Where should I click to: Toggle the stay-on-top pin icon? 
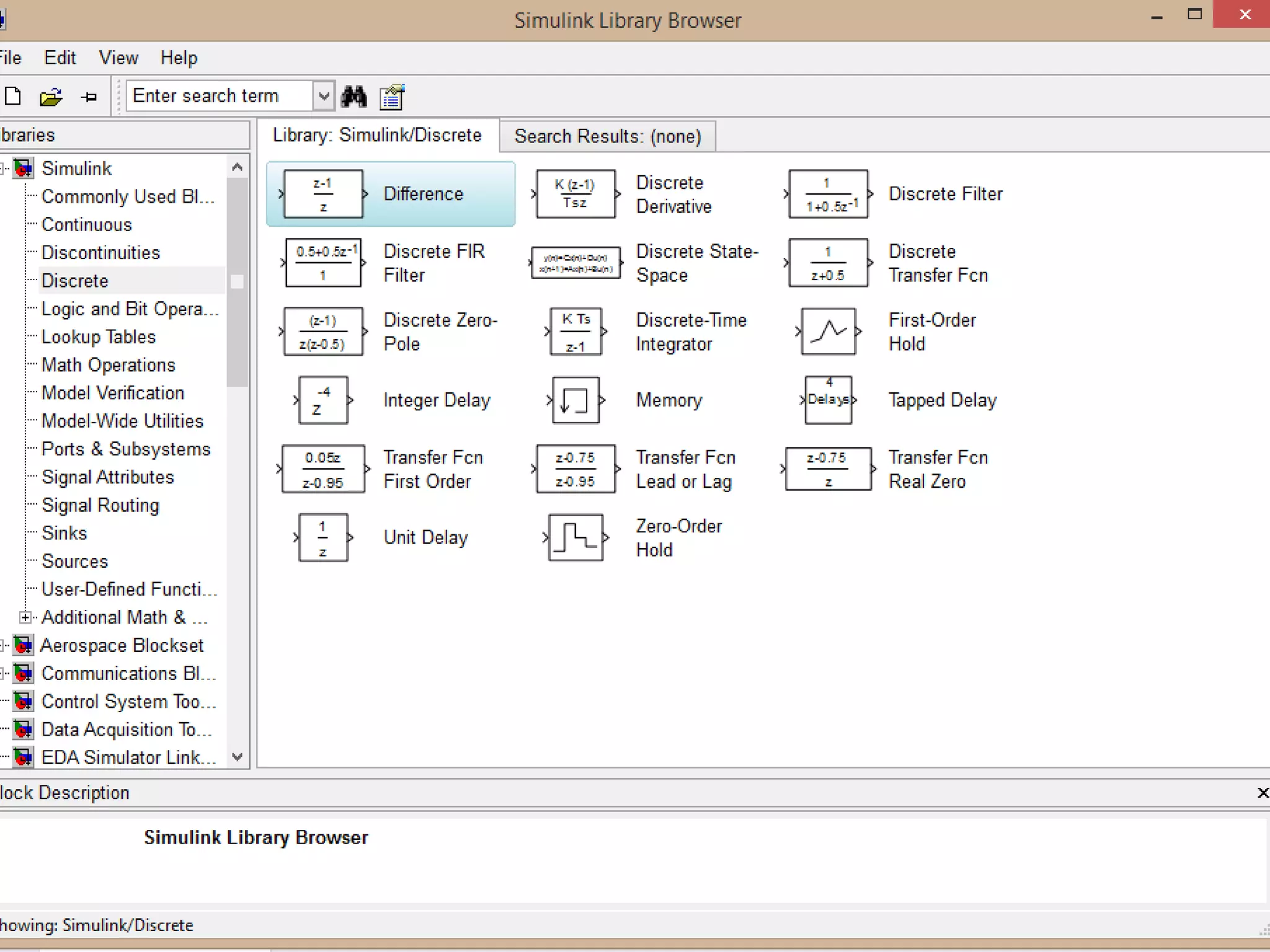click(89, 97)
